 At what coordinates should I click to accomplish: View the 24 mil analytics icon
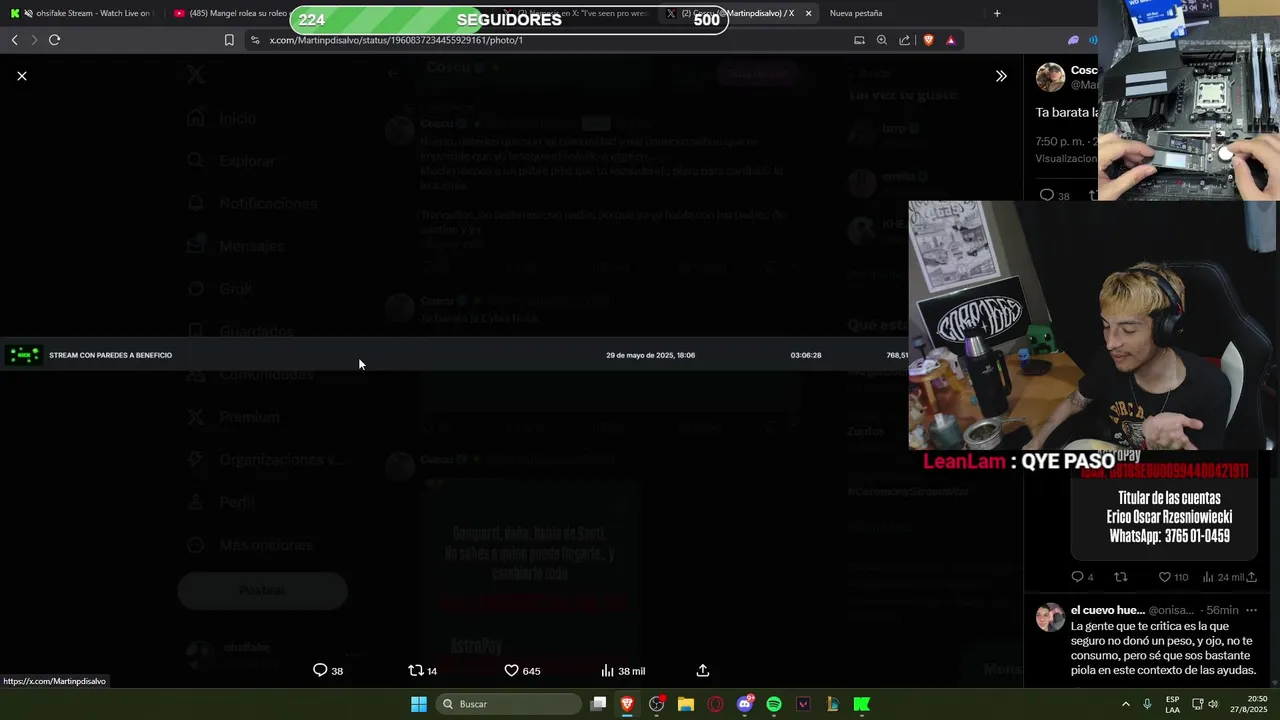coord(1222,577)
